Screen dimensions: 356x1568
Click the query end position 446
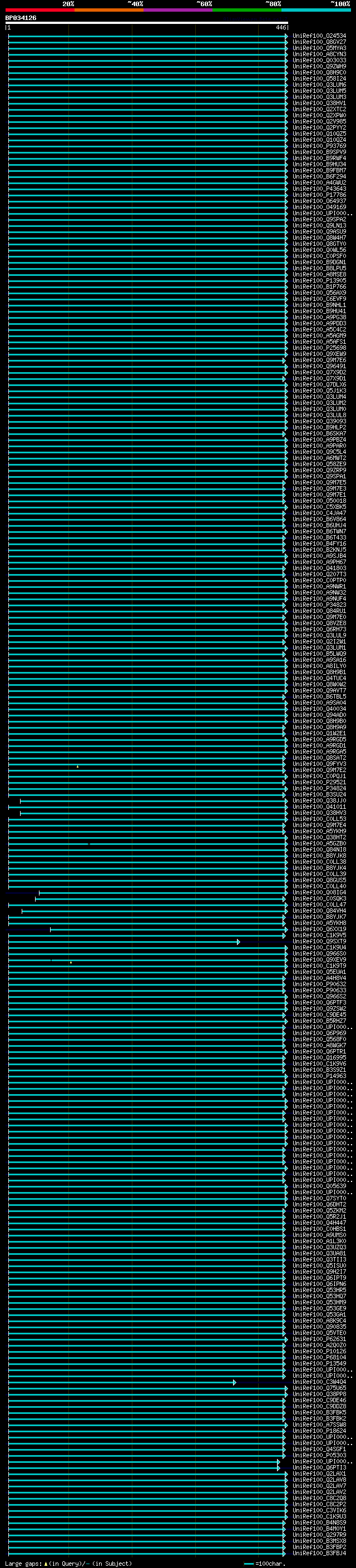280,27
